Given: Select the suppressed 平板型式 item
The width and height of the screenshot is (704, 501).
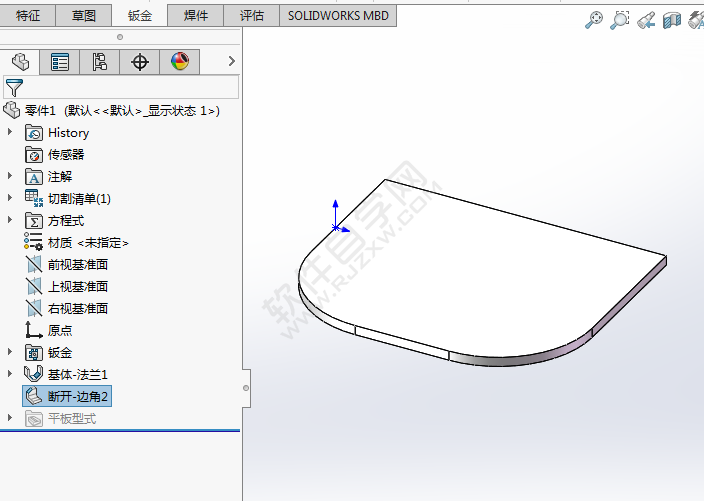Looking at the screenshot, I should (x=72, y=419).
